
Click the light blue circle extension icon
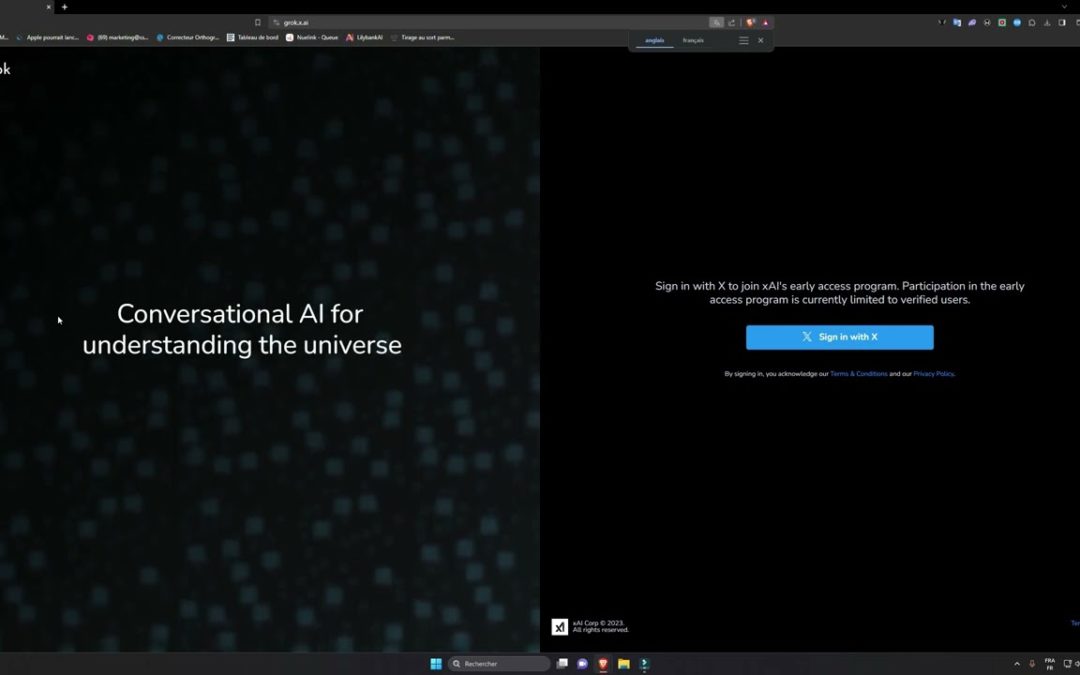[1017, 23]
